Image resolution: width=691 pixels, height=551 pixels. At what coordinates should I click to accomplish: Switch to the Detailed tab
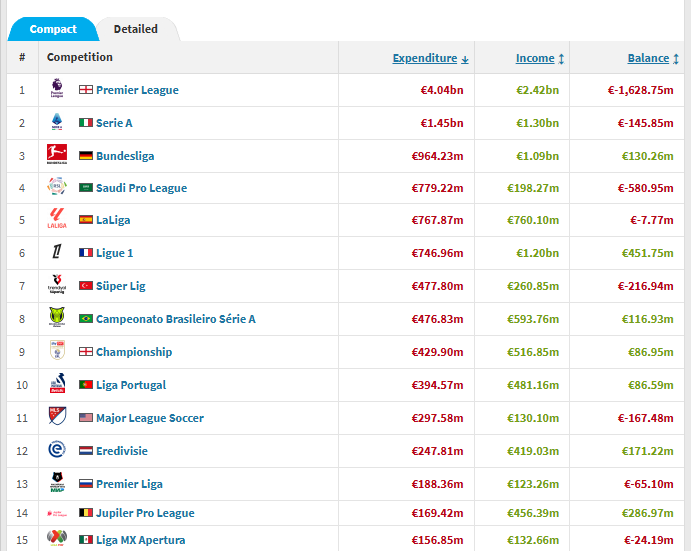136,29
